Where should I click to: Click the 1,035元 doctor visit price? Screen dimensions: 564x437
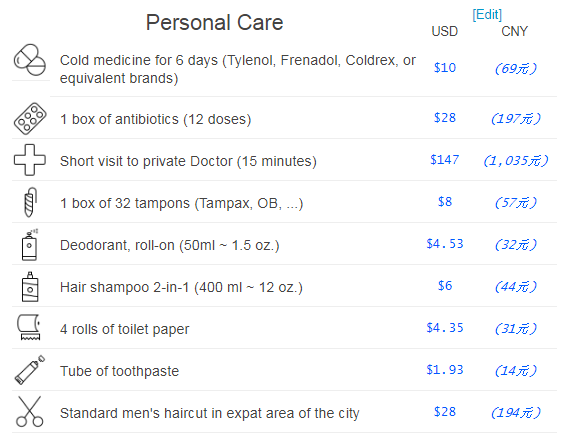[x=516, y=161]
